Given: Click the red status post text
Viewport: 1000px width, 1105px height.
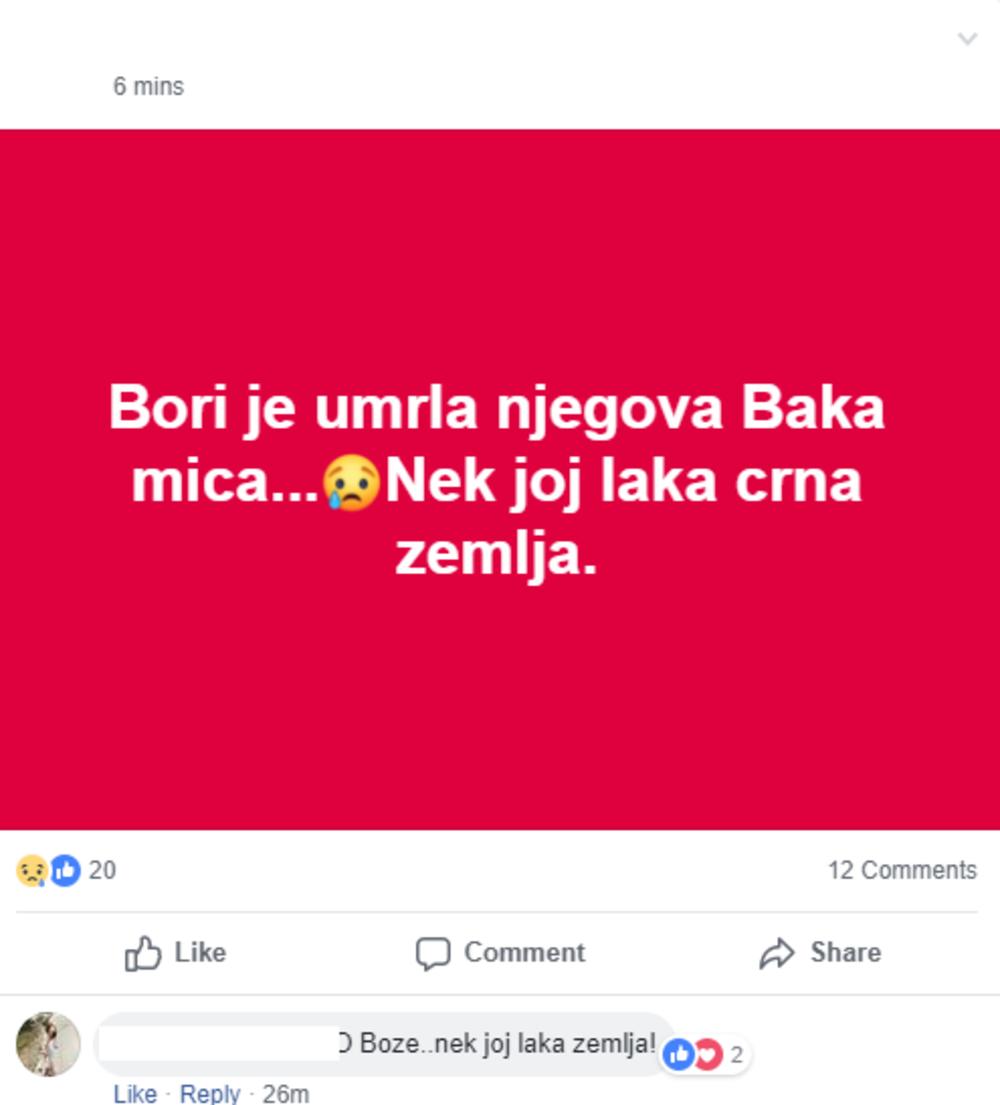Looking at the screenshot, I should click(x=496, y=482).
